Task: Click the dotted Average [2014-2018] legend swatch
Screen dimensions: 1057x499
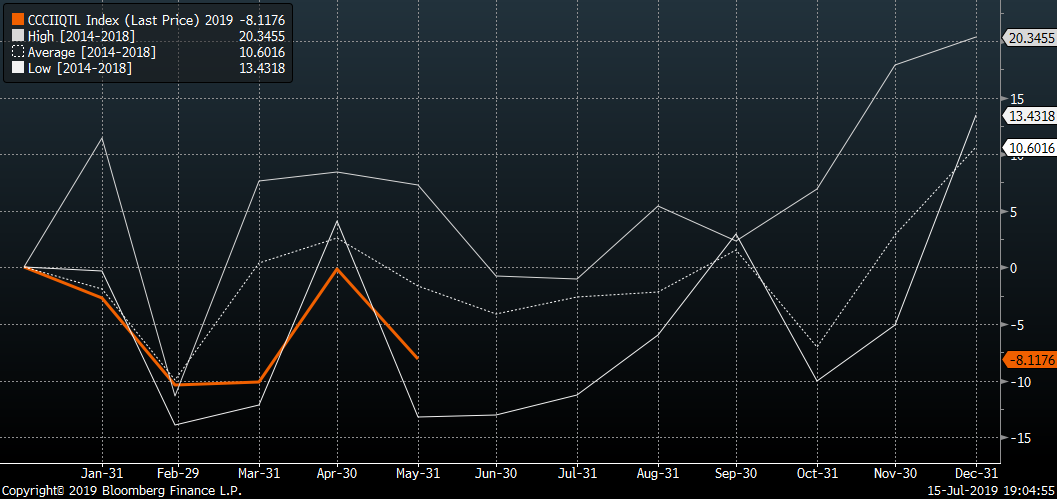Action: point(17,52)
